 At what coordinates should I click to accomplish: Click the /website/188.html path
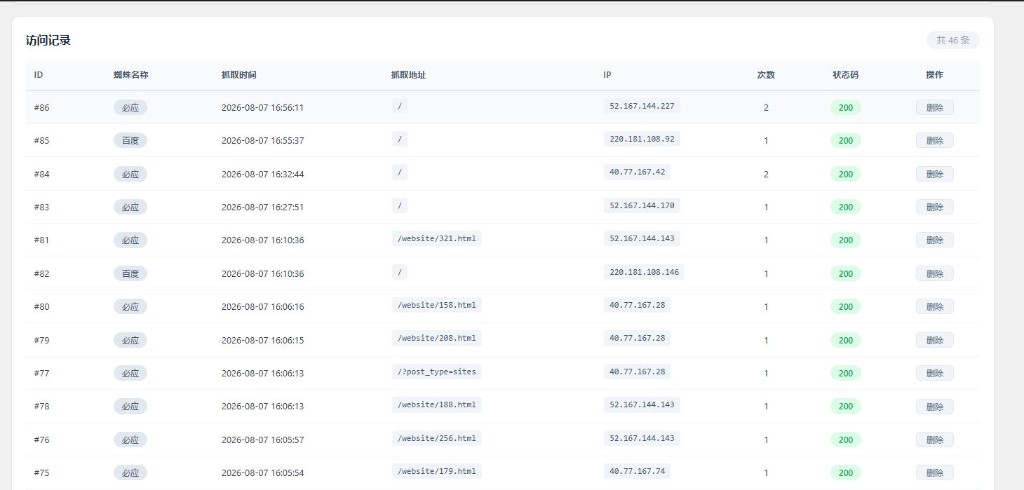436,404
